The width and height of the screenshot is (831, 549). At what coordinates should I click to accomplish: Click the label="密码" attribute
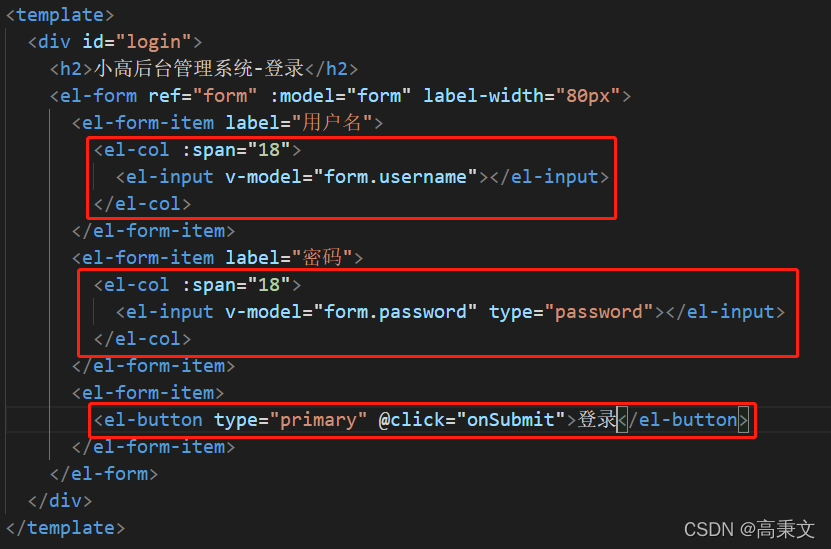pyautogui.click(x=289, y=258)
